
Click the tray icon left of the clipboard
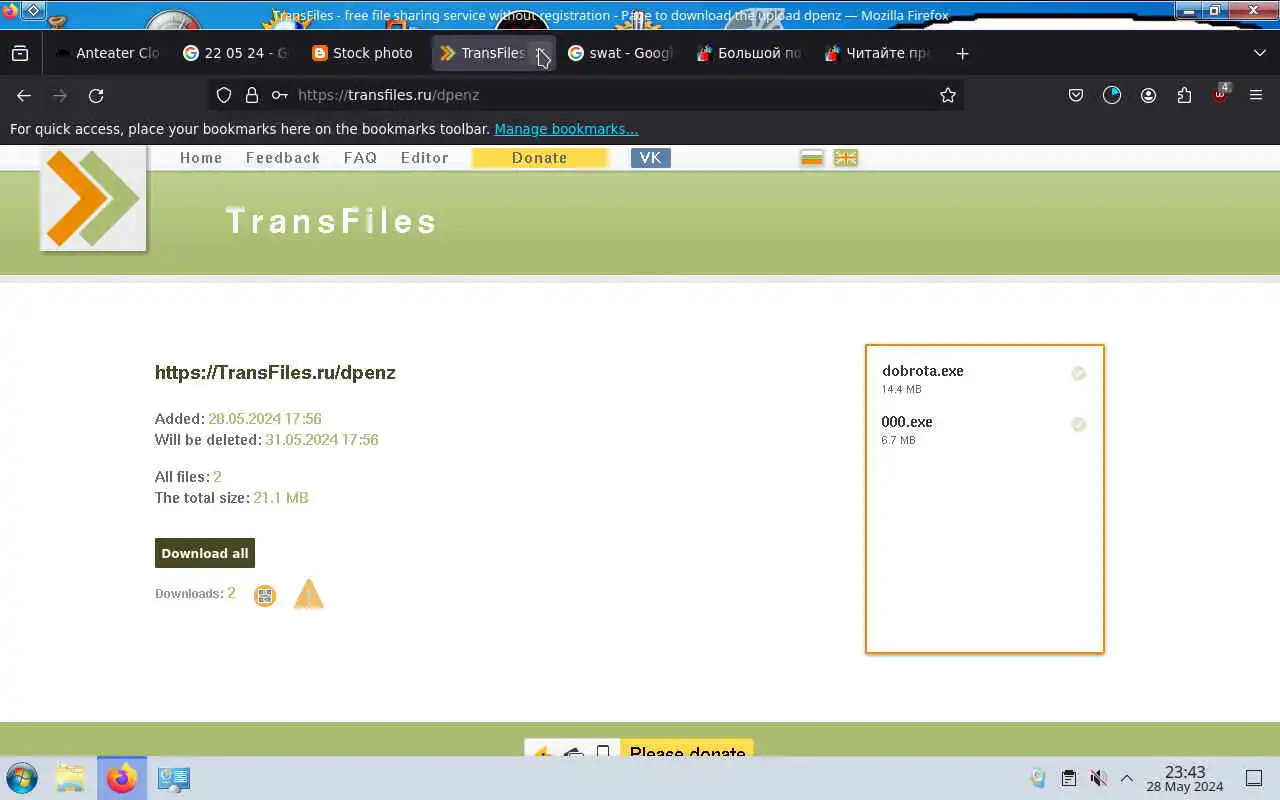(x=1038, y=778)
